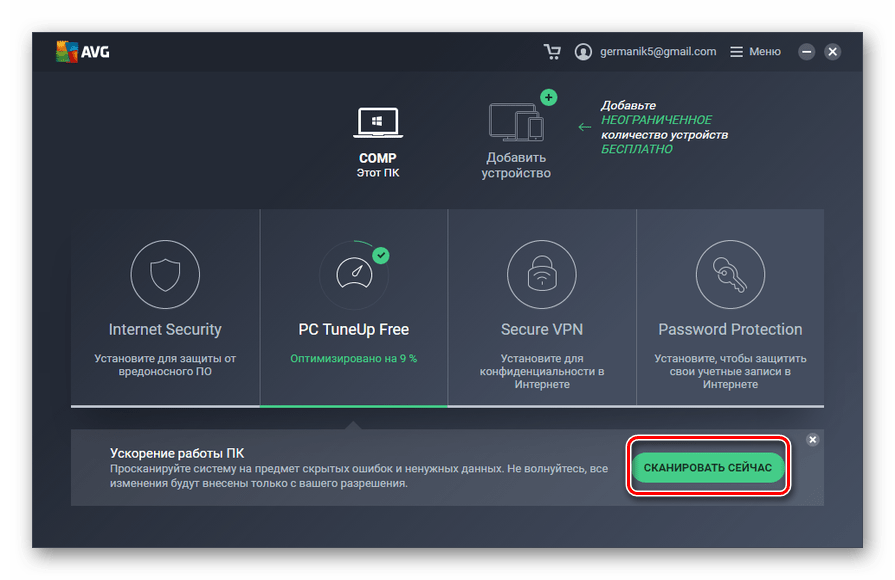Click Оптимизировано на 9 % status
Screen dimensions: 895x580
pyautogui.click(x=354, y=359)
